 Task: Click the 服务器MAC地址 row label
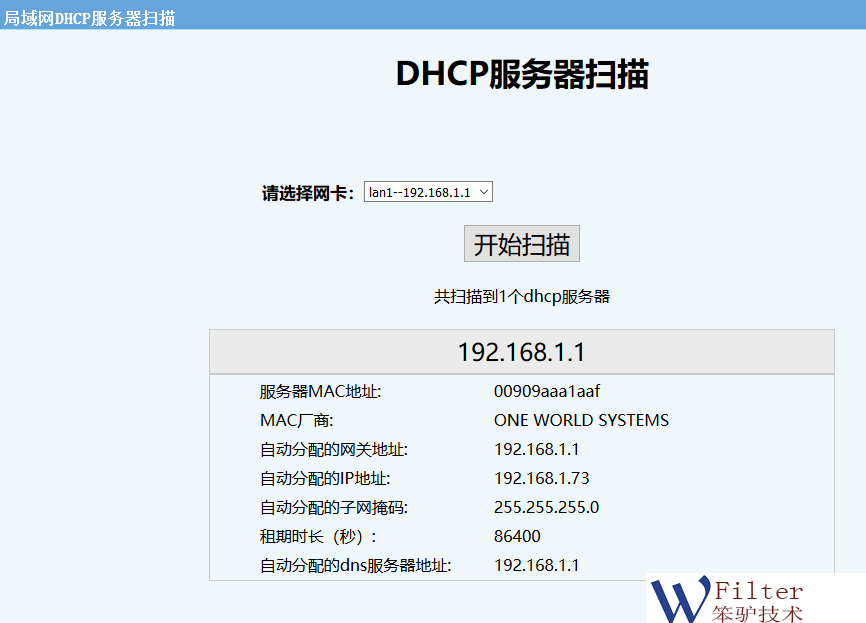point(320,391)
